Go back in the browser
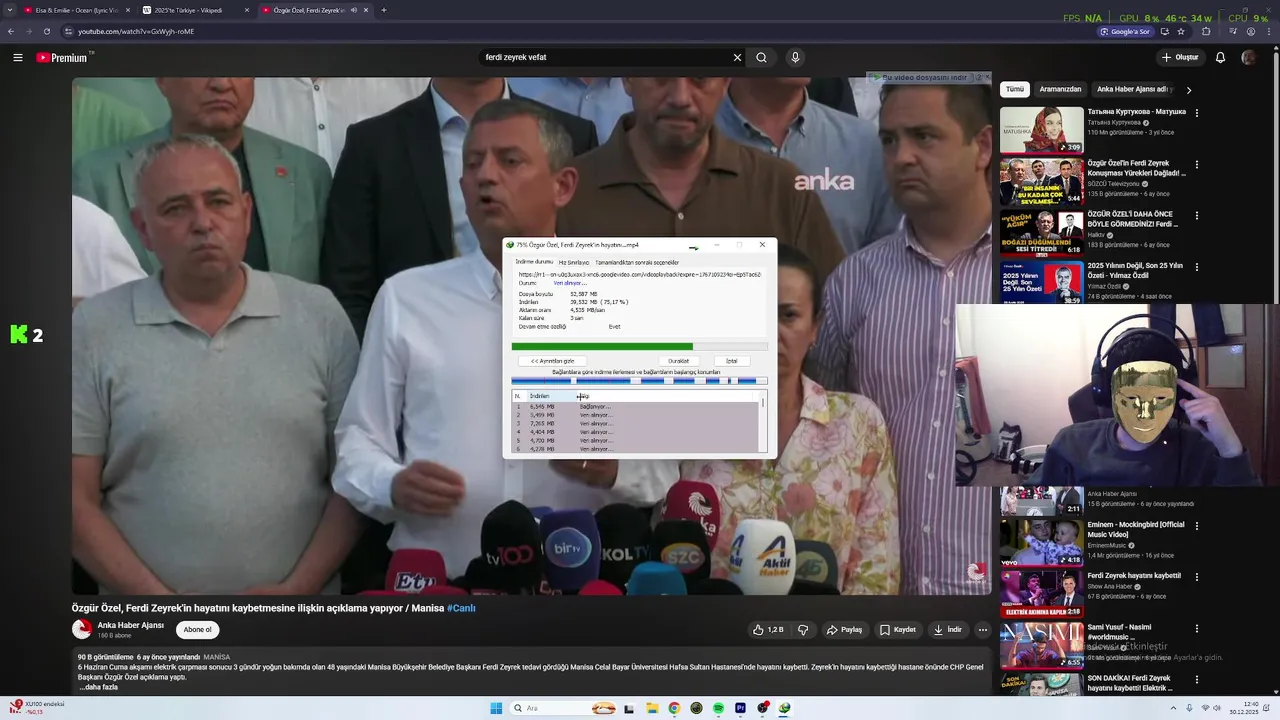This screenshot has width=1280, height=720. pyautogui.click(x=11, y=31)
